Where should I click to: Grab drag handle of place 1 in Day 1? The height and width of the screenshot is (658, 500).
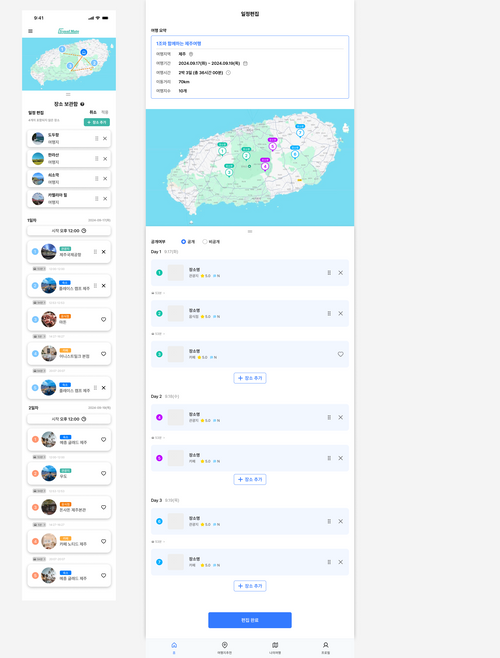point(329,273)
